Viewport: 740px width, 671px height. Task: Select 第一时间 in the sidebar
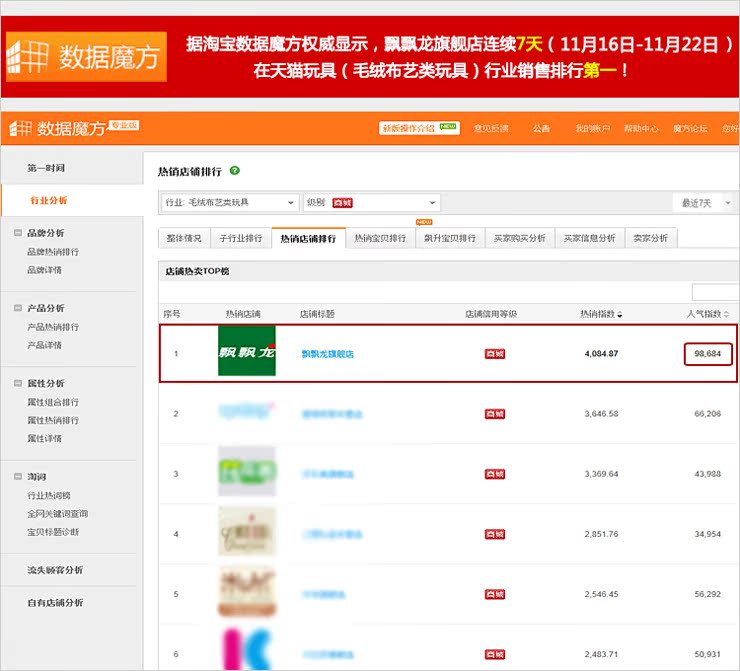(46, 168)
